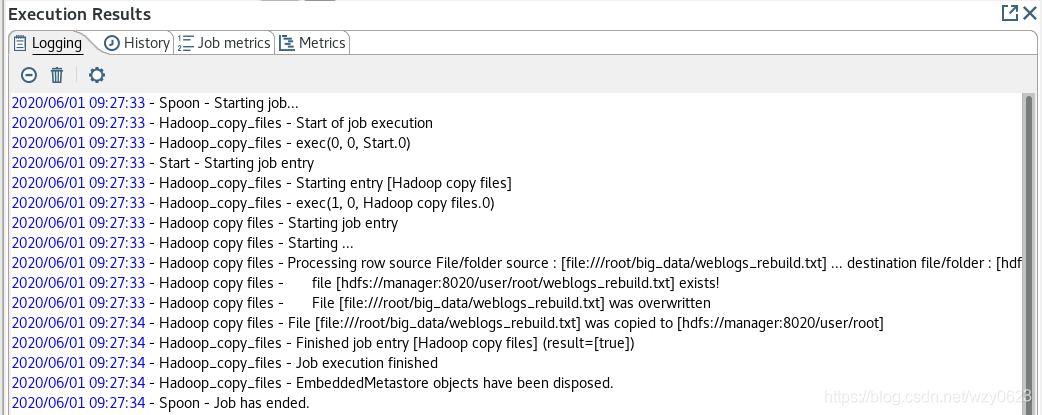Click the 'Job has ended' log line
The height and width of the screenshot is (415, 1042).
pos(161,402)
